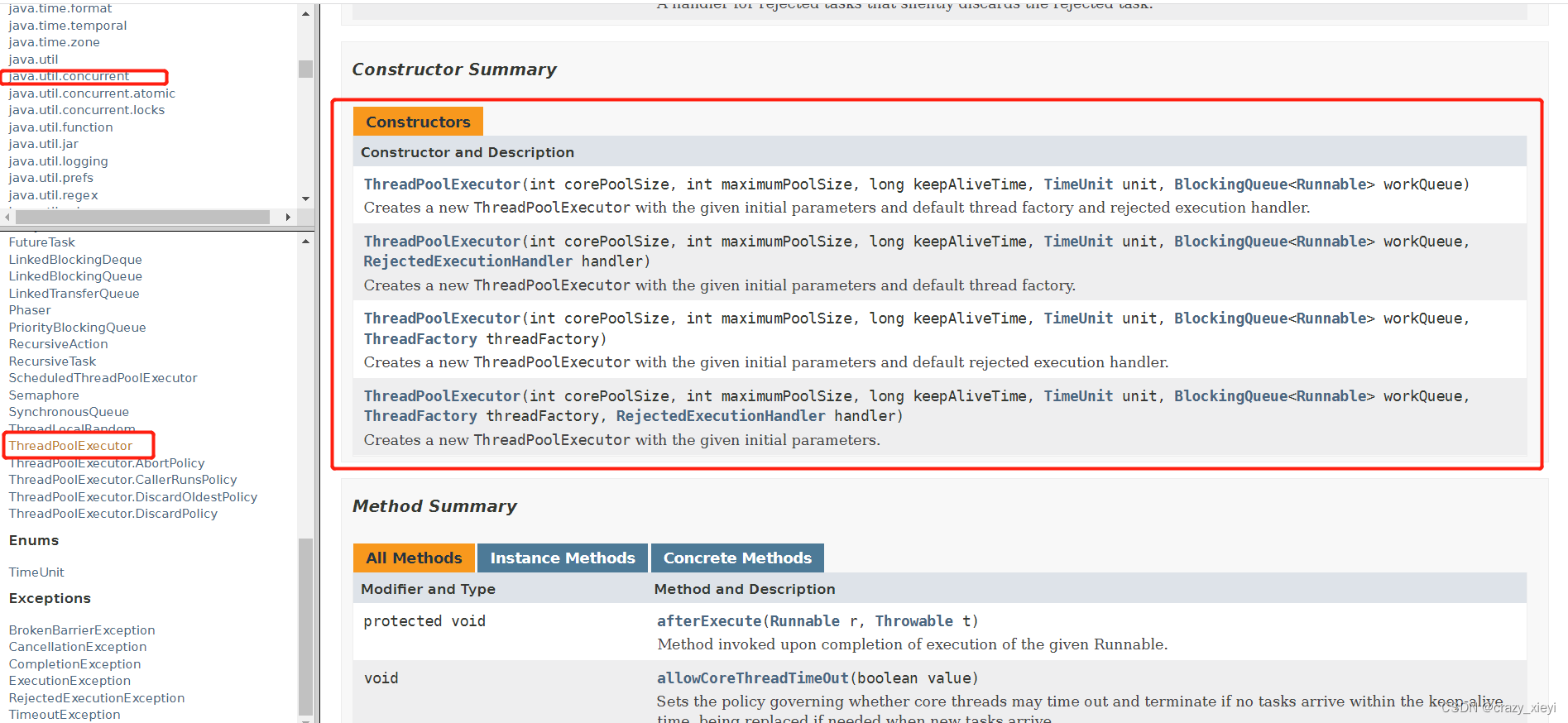The height and width of the screenshot is (723, 1568).
Task: Click RejectedExecutionHandler in the second constructor
Action: pos(468,261)
